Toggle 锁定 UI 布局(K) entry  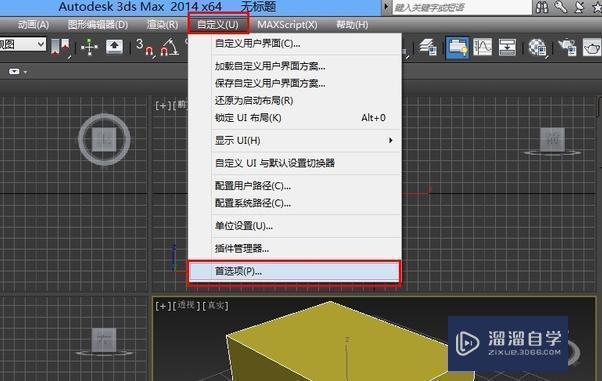tap(295, 118)
